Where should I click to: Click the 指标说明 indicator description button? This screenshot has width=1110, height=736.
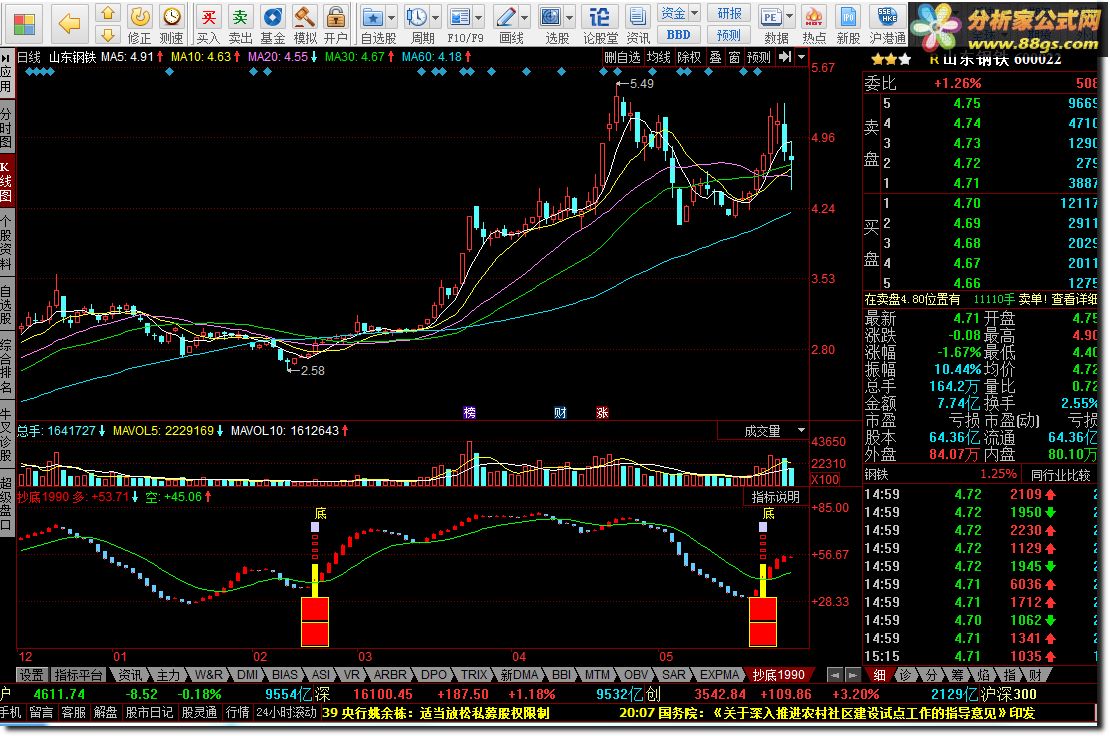775,498
